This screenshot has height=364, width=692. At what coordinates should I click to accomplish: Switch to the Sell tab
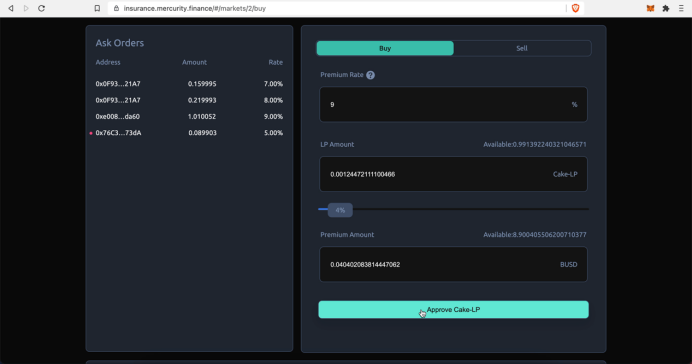[522, 49]
